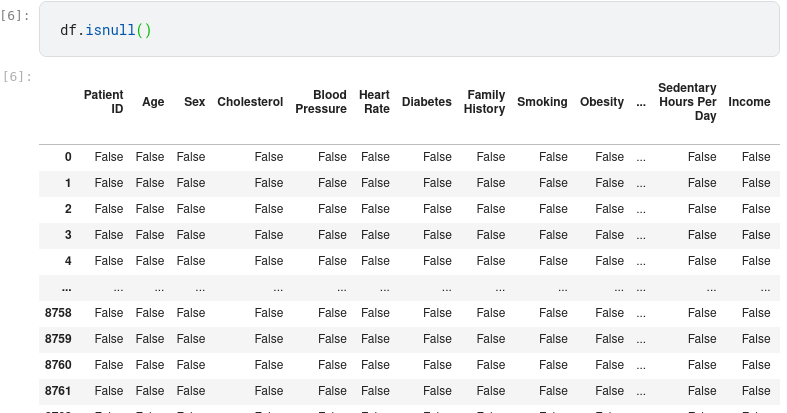Click row index 8758 label

58,313
